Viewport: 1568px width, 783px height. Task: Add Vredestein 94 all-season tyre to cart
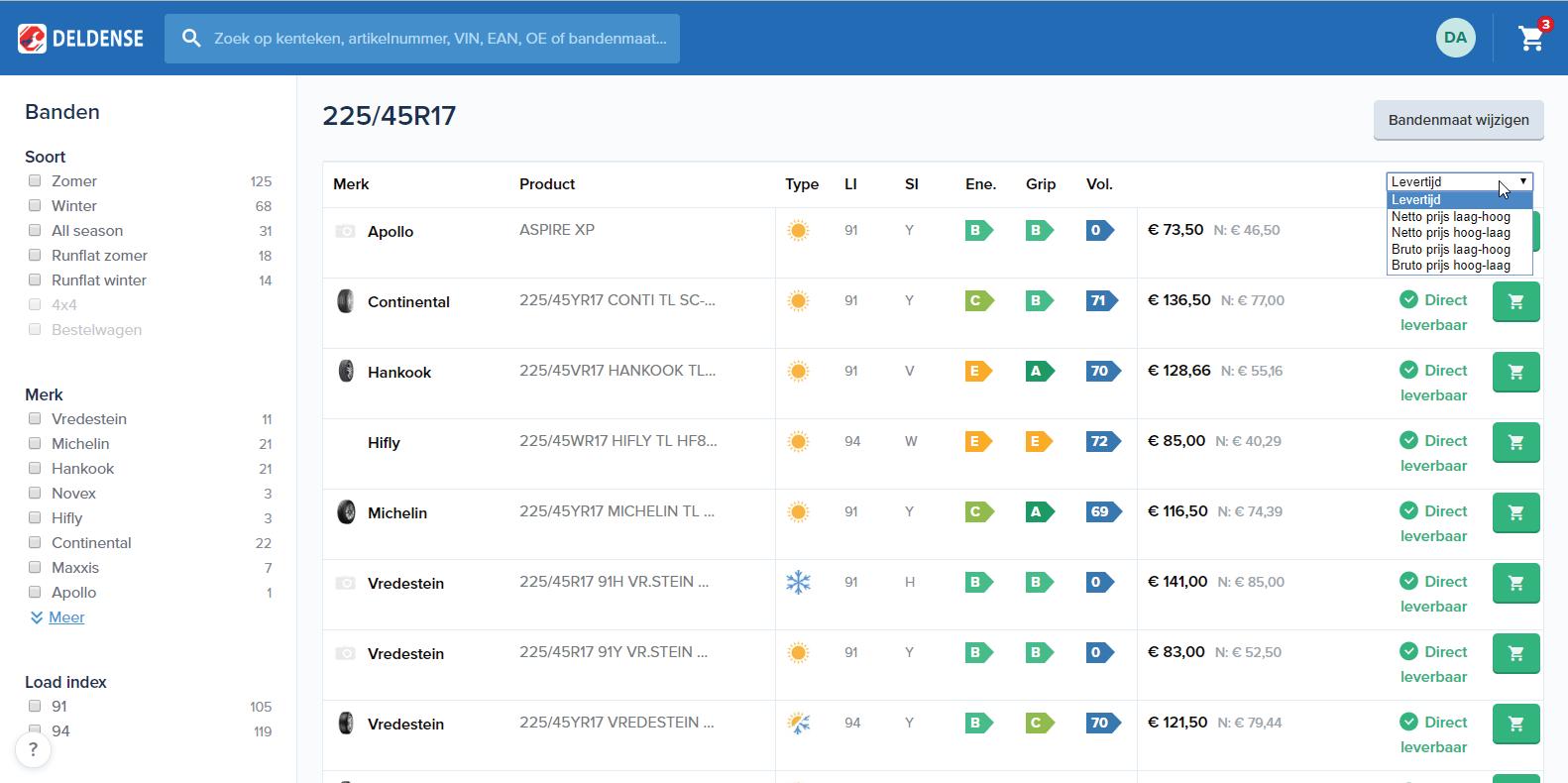1515,724
